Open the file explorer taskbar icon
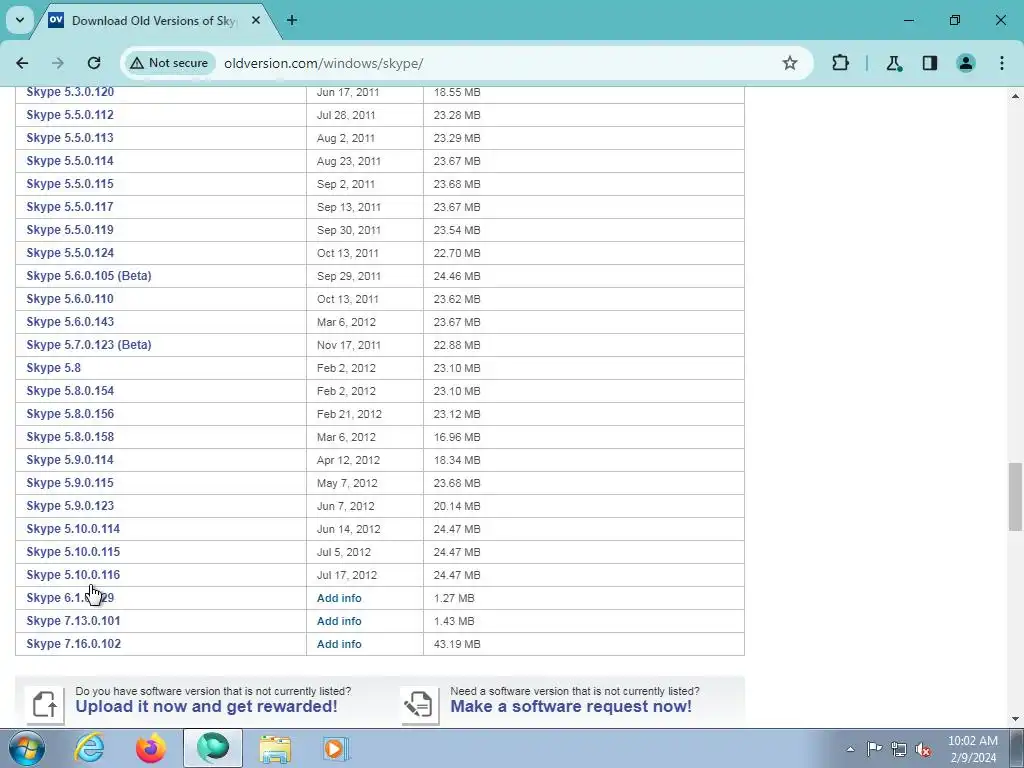 tap(275, 748)
